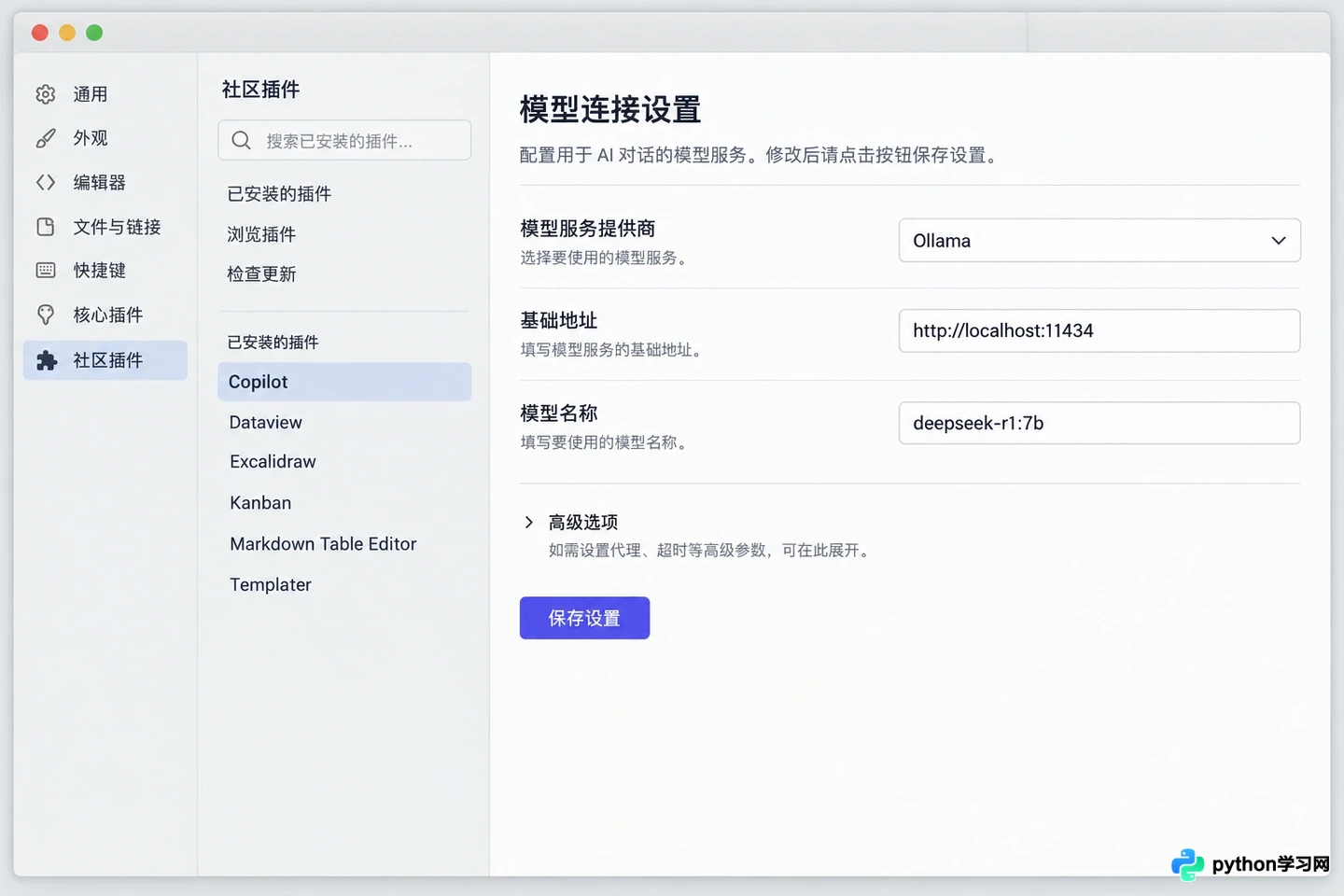
Task: Click the 模型连接设置 heading
Action: click(610, 110)
